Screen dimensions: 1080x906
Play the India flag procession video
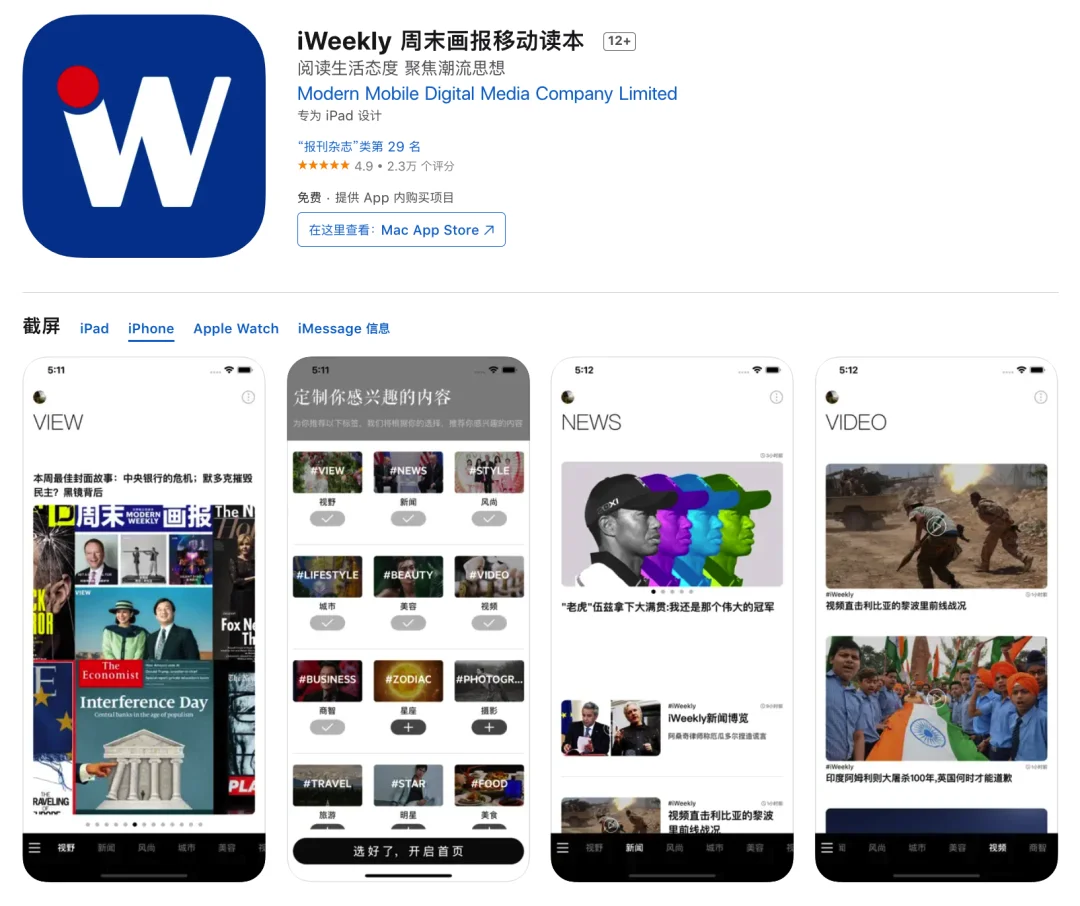(x=935, y=697)
